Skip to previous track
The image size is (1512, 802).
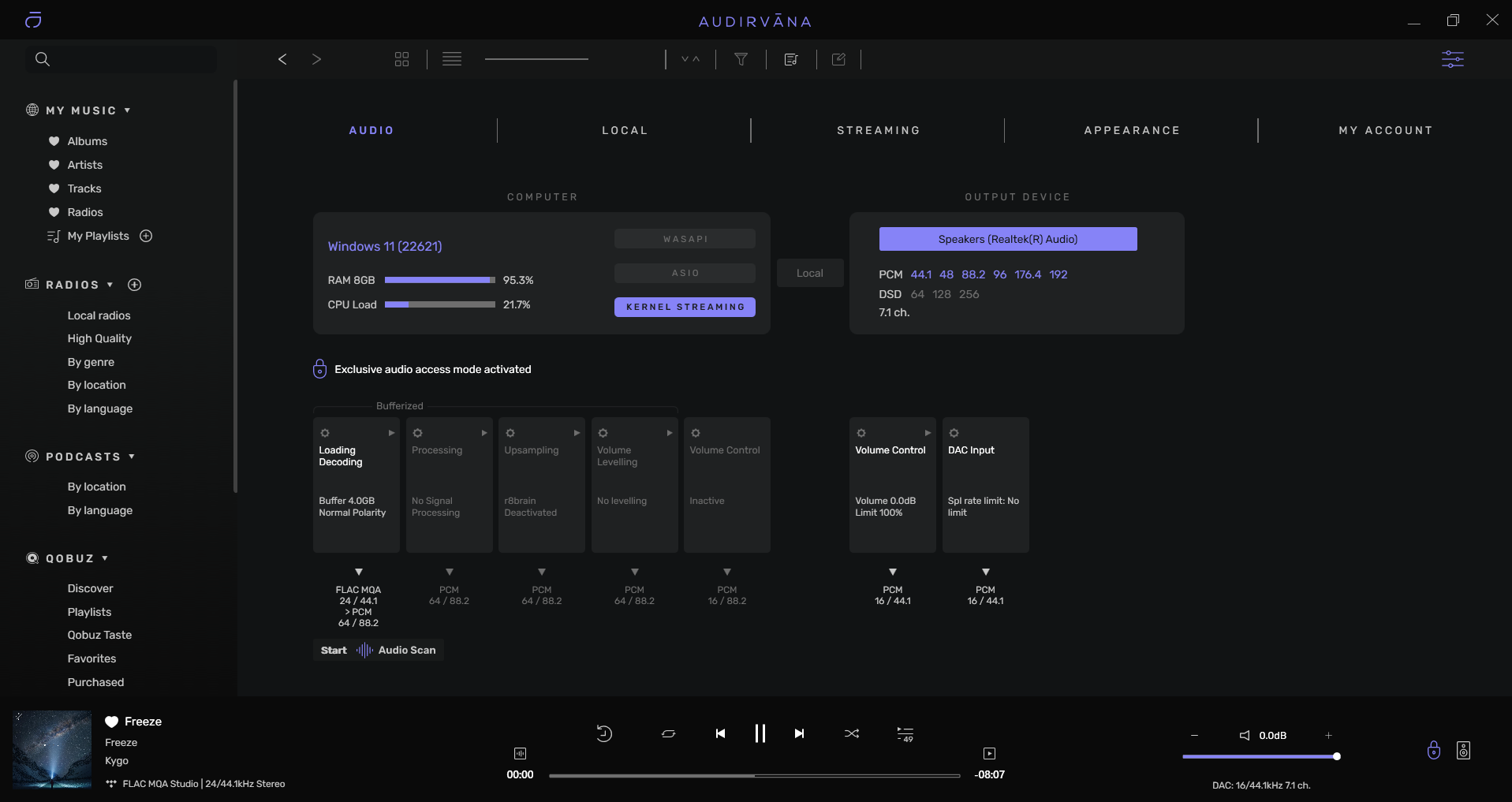tap(720, 733)
